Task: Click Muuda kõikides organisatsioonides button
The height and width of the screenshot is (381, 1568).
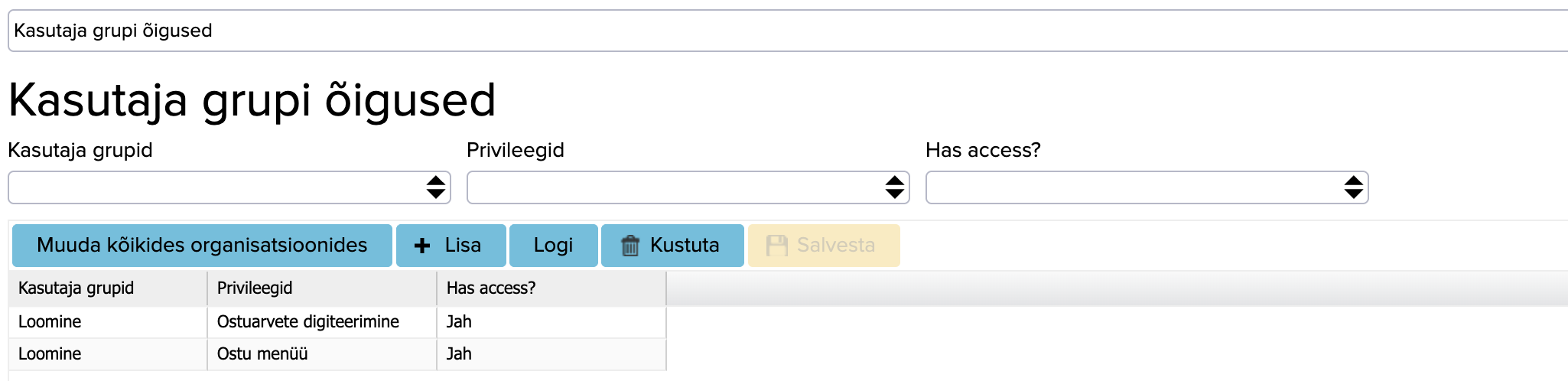Action: tap(202, 246)
